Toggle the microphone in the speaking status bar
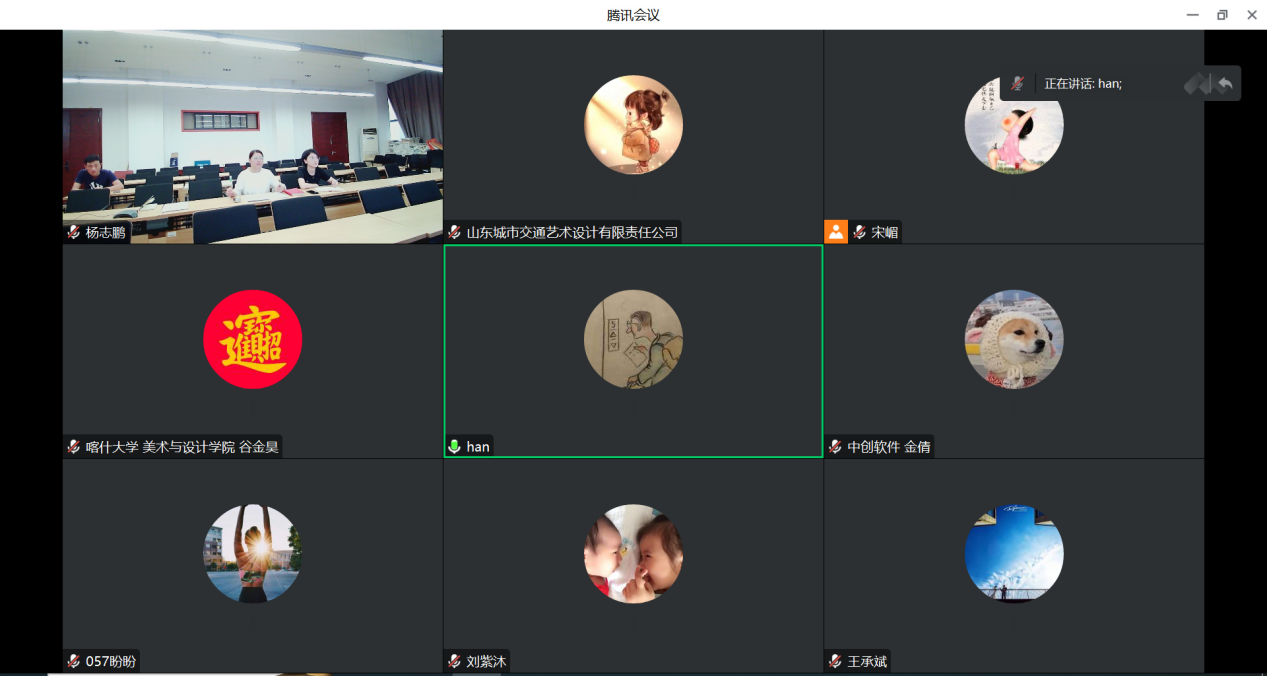This screenshot has width=1267, height=676. (x=1017, y=84)
